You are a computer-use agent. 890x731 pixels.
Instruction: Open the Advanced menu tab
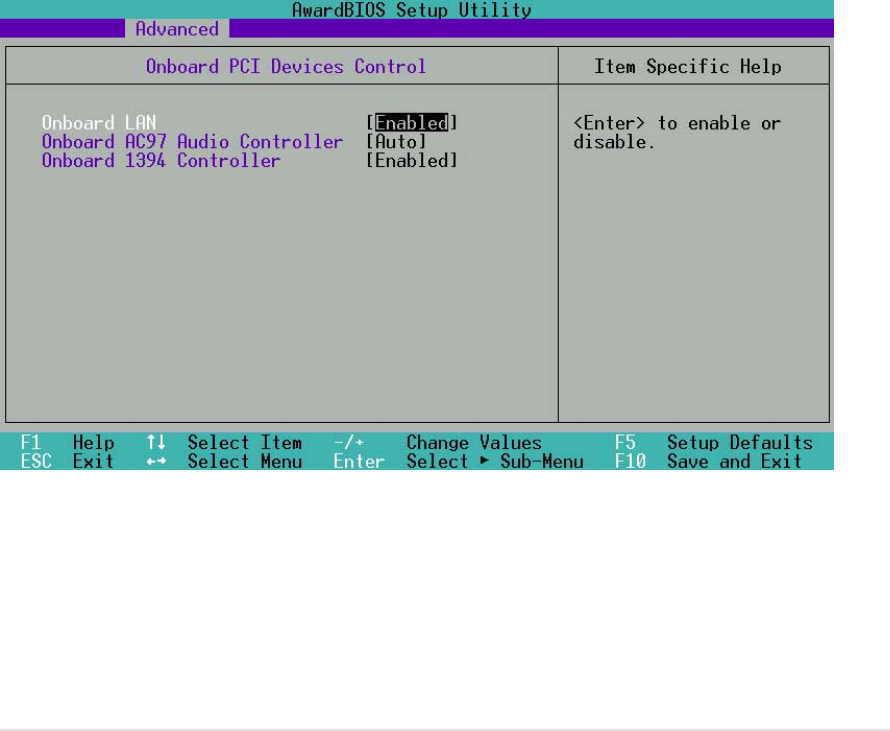[x=177, y=29]
